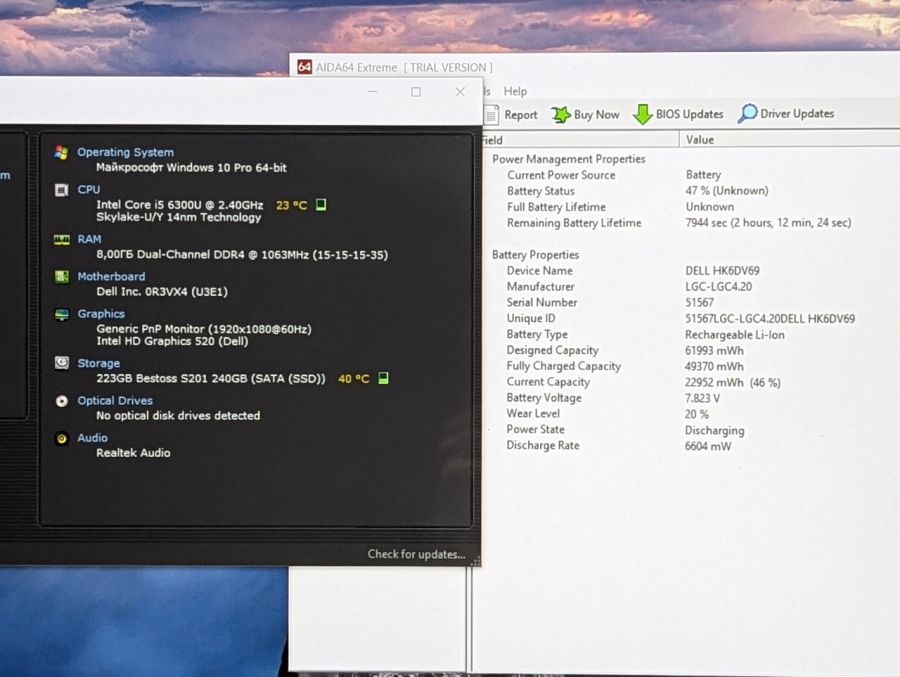This screenshot has height=677, width=900.
Task: Click the Buy Now green star icon
Action: pyautogui.click(x=561, y=115)
